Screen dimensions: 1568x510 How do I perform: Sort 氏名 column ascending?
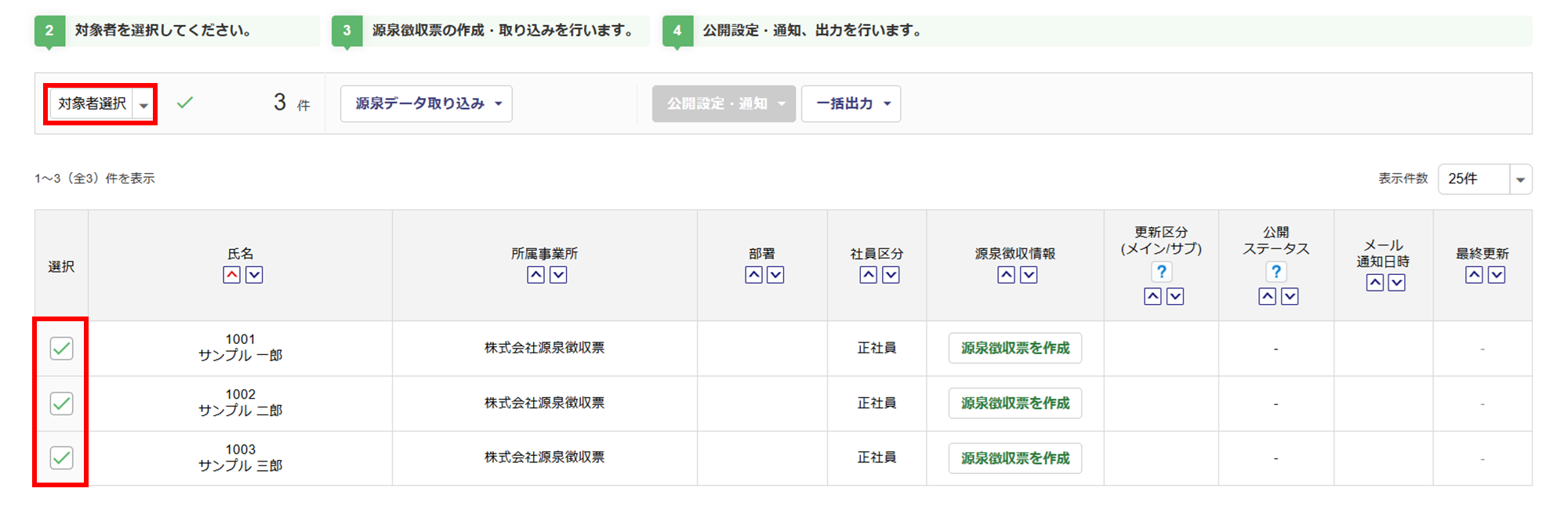(231, 275)
